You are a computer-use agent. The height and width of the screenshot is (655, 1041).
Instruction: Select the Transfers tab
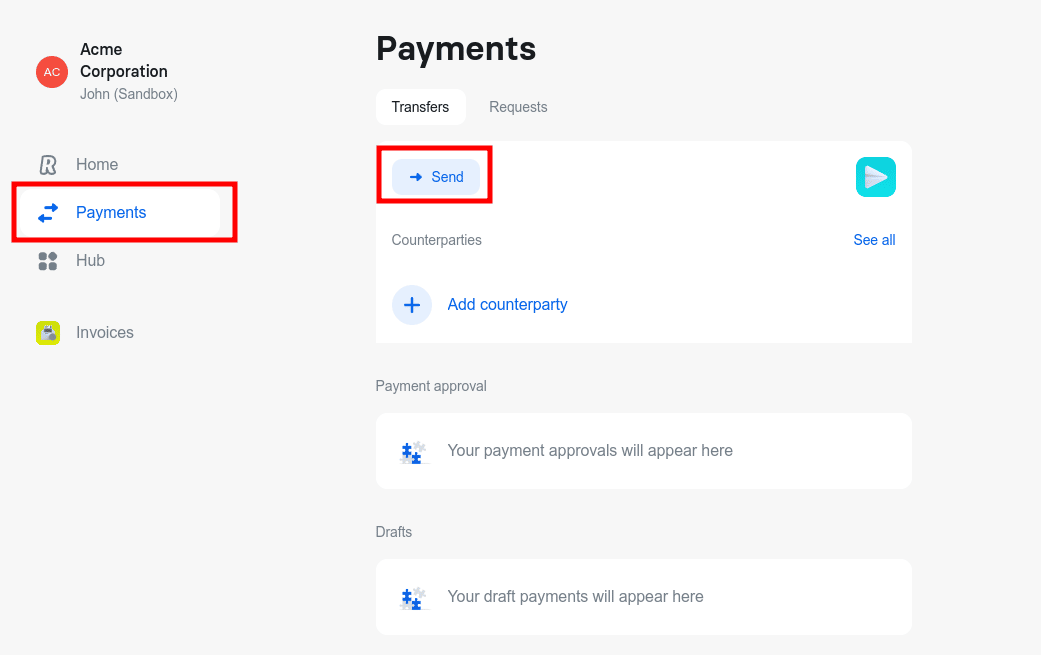click(x=421, y=107)
